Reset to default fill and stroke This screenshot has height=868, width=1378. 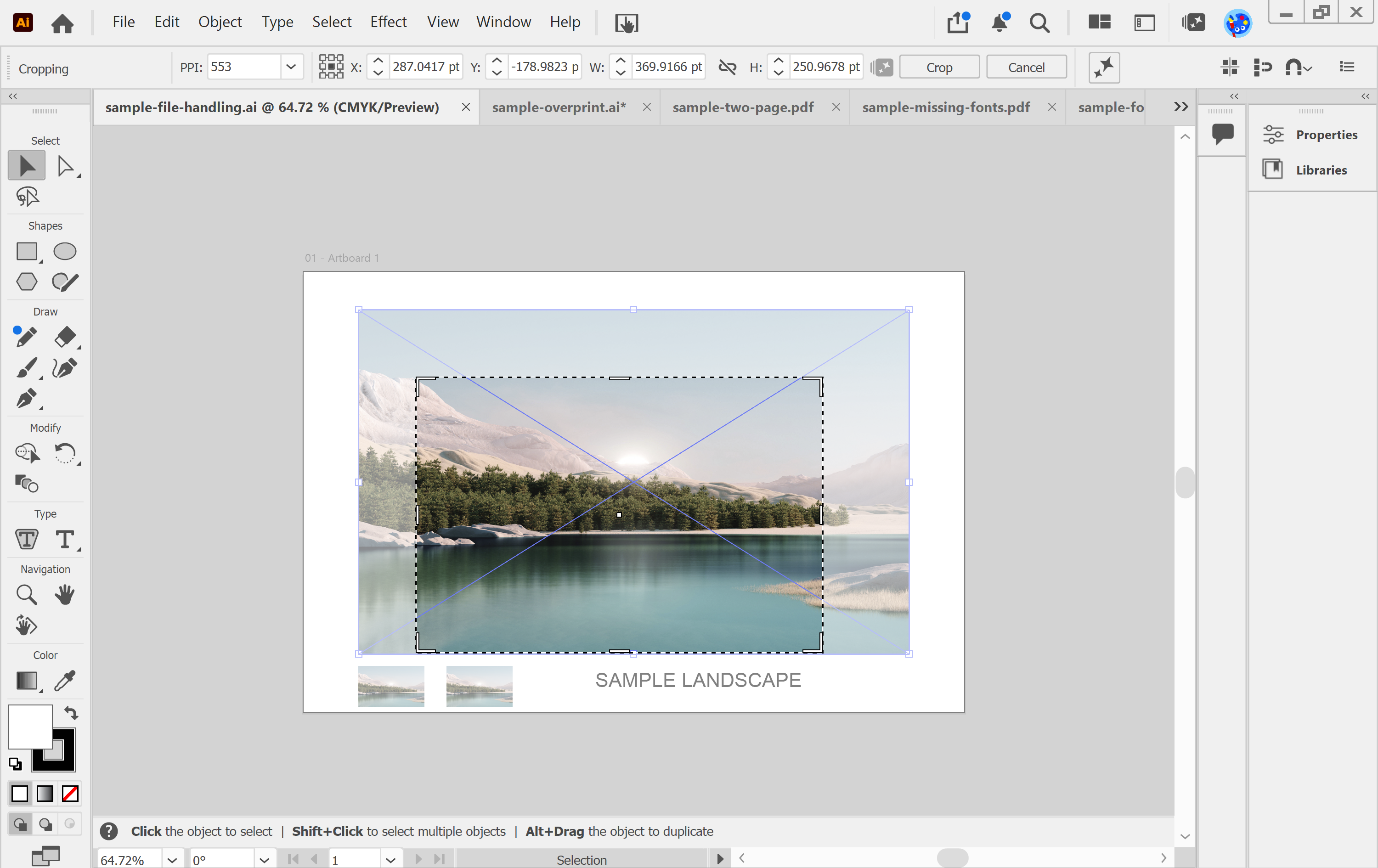pyautogui.click(x=16, y=764)
